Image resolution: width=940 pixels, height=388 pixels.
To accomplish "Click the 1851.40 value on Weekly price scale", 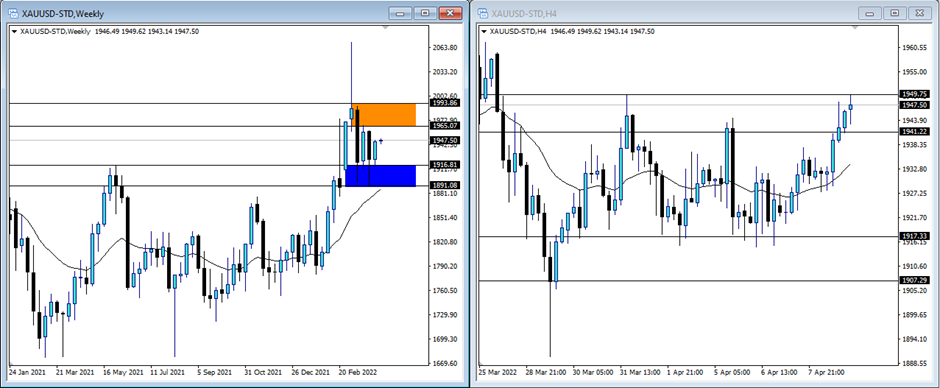I will 445,218.
